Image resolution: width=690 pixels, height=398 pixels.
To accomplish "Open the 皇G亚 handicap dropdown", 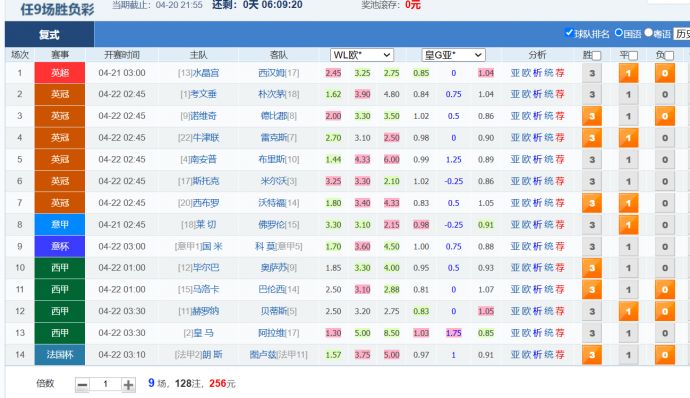I will 454,55.
